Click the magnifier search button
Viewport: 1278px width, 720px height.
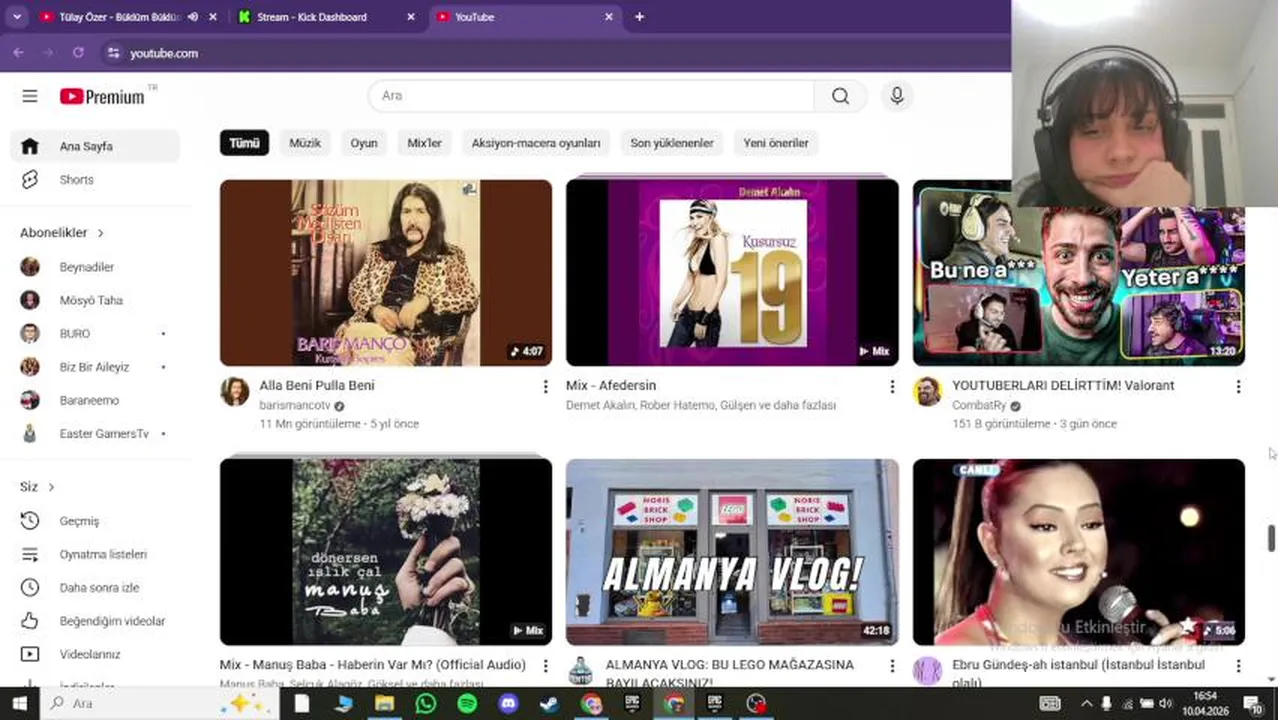pyautogui.click(x=840, y=96)
